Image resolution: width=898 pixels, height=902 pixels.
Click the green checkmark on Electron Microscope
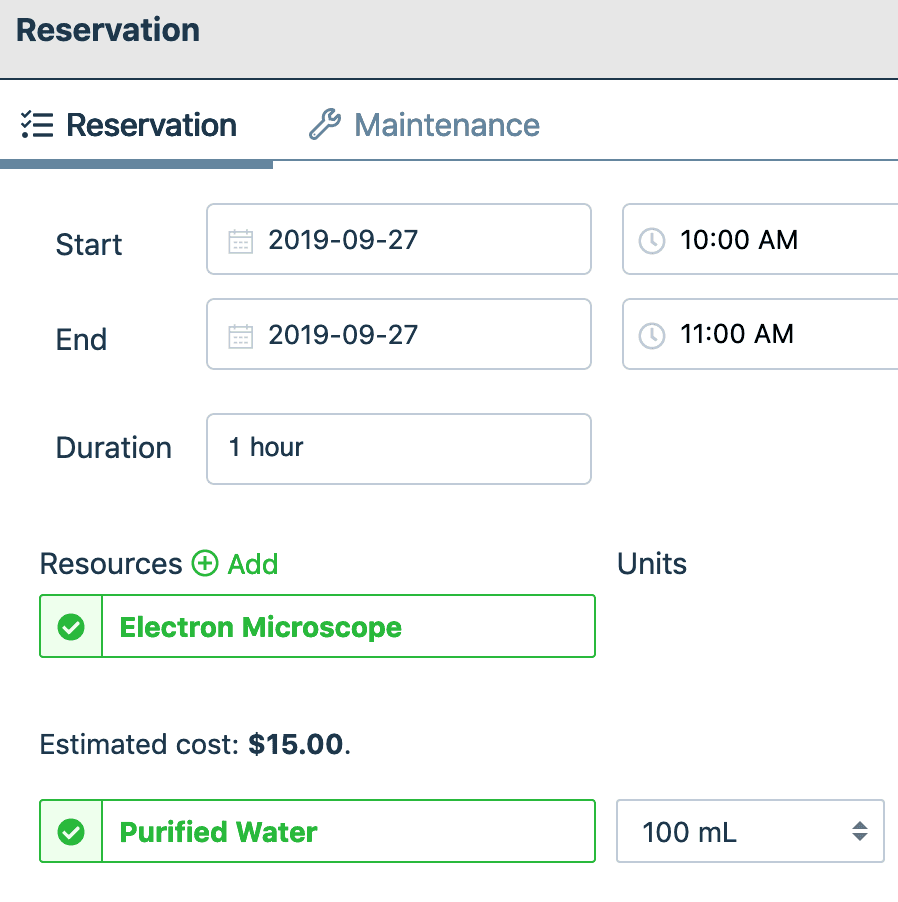point(70,628)
